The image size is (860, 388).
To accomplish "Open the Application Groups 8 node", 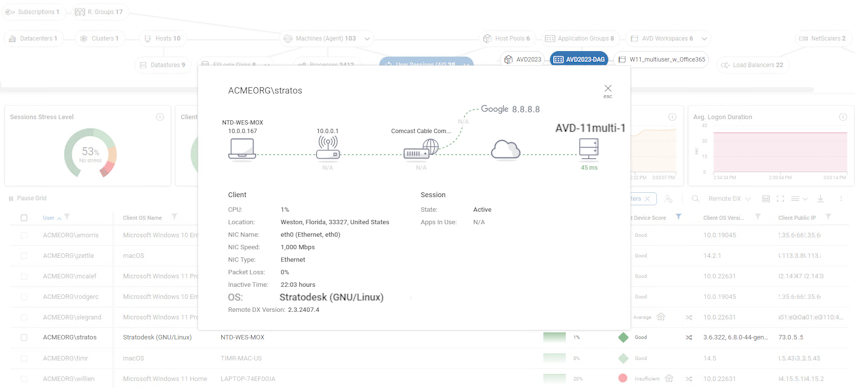I will [x=580, y=39].
